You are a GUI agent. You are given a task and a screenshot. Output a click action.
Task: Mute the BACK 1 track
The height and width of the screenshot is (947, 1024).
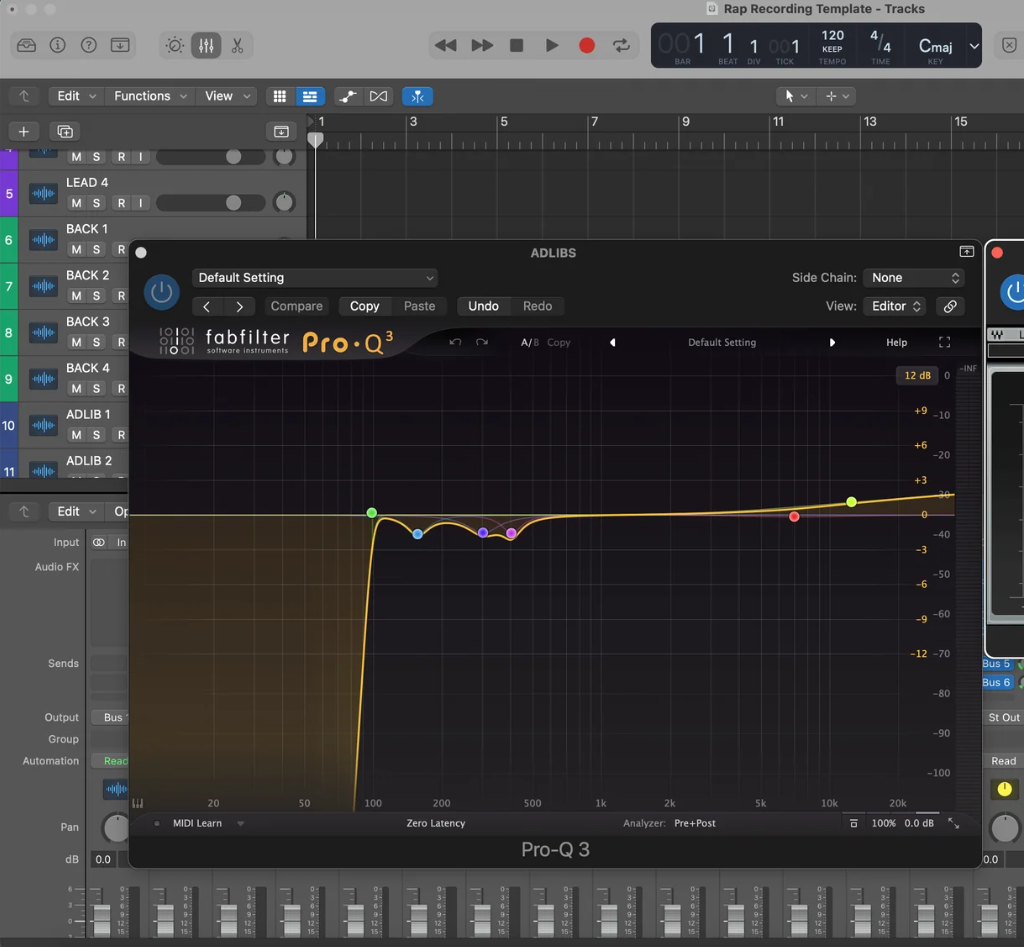[76, 249]
